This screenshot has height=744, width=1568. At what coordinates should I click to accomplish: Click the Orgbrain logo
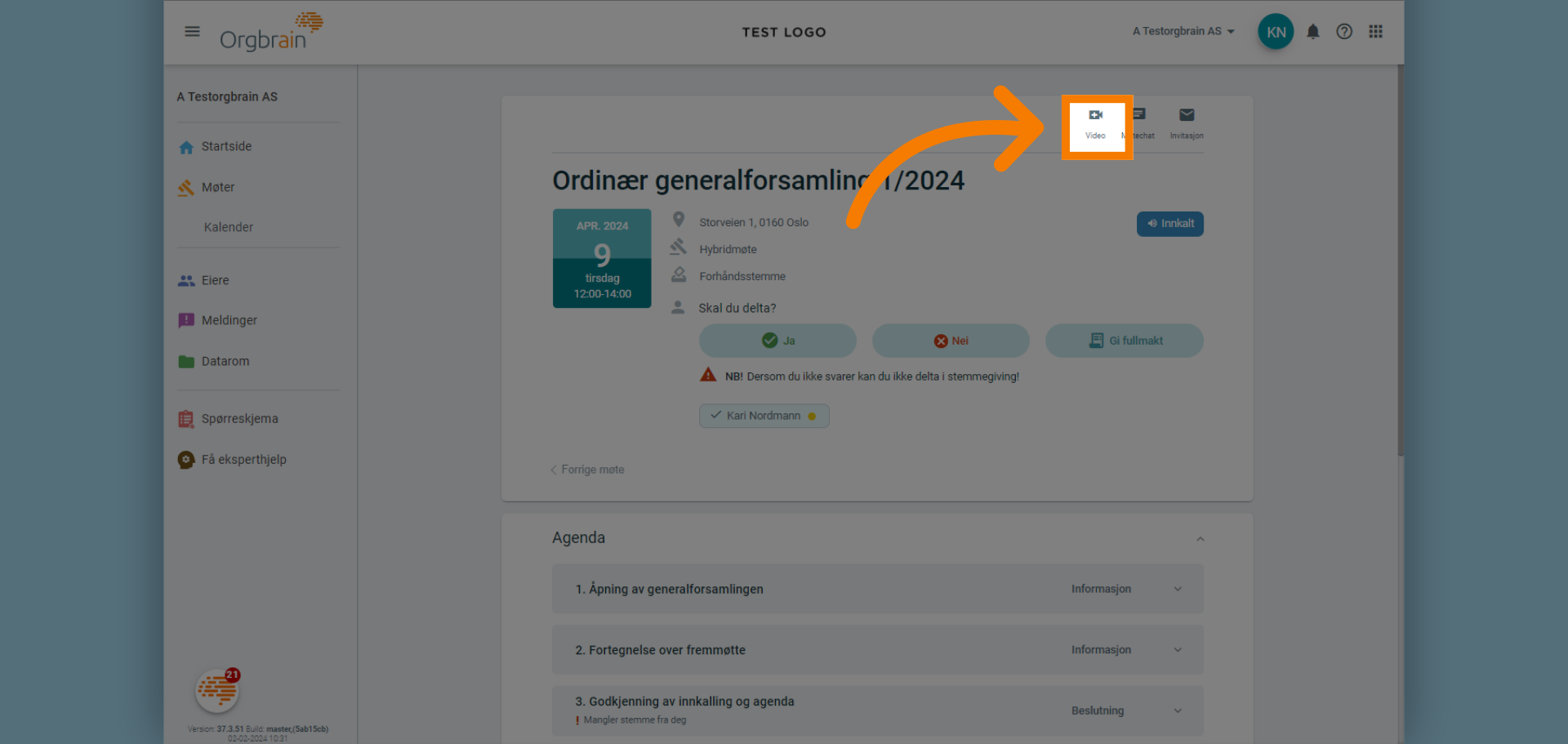point(271,33)
